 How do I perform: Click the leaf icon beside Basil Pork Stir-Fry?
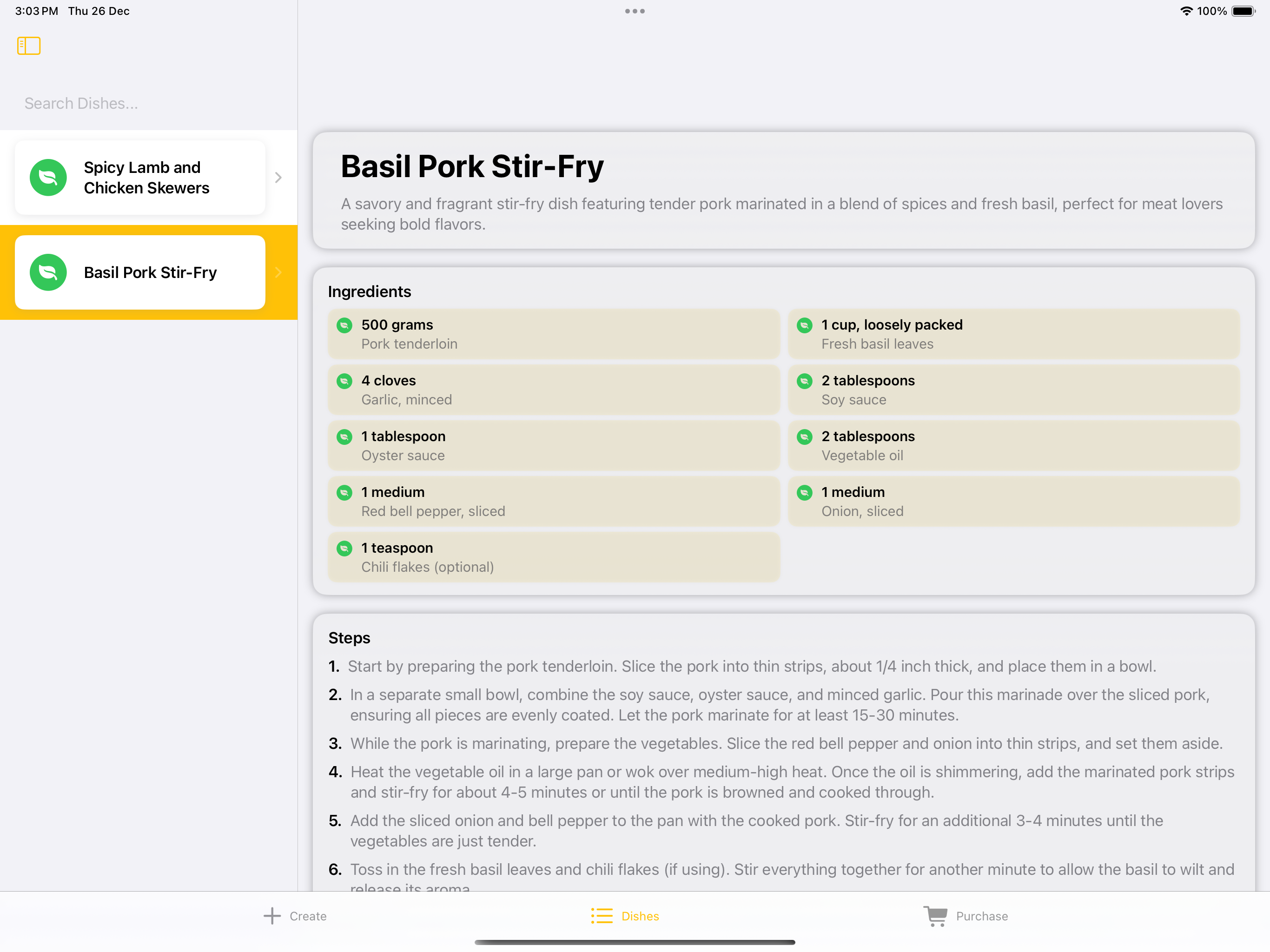(x=48, y=272)
